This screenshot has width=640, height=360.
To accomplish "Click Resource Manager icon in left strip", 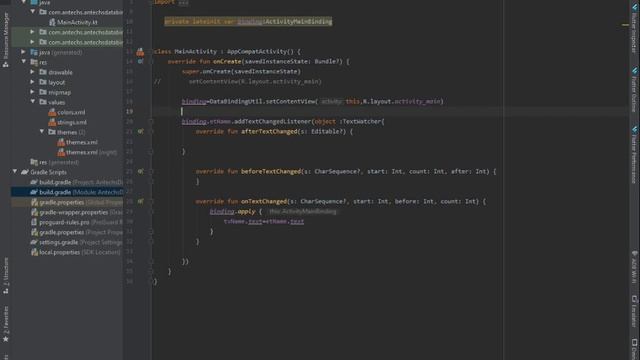I will pyautogui.click(x=5, y=64).
